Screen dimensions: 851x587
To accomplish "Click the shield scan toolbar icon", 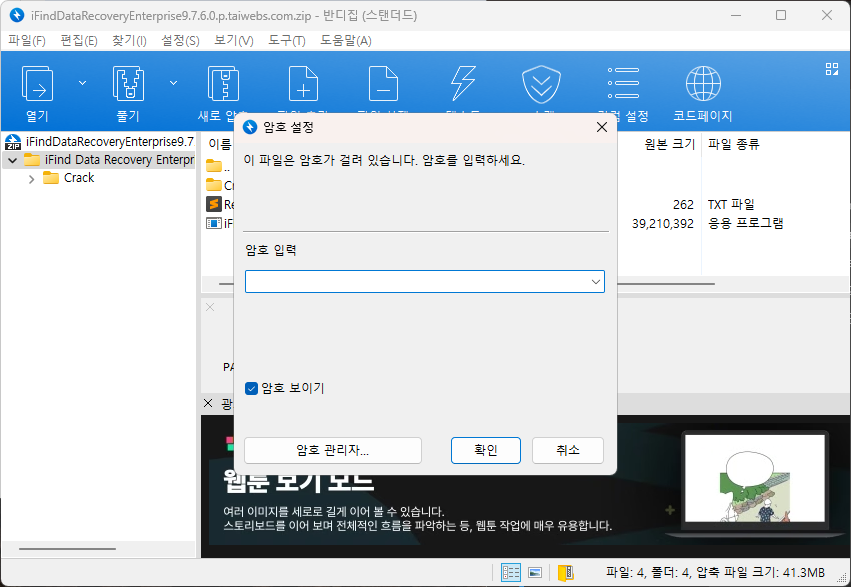I will pyautogui.click(x=541, y=84).
